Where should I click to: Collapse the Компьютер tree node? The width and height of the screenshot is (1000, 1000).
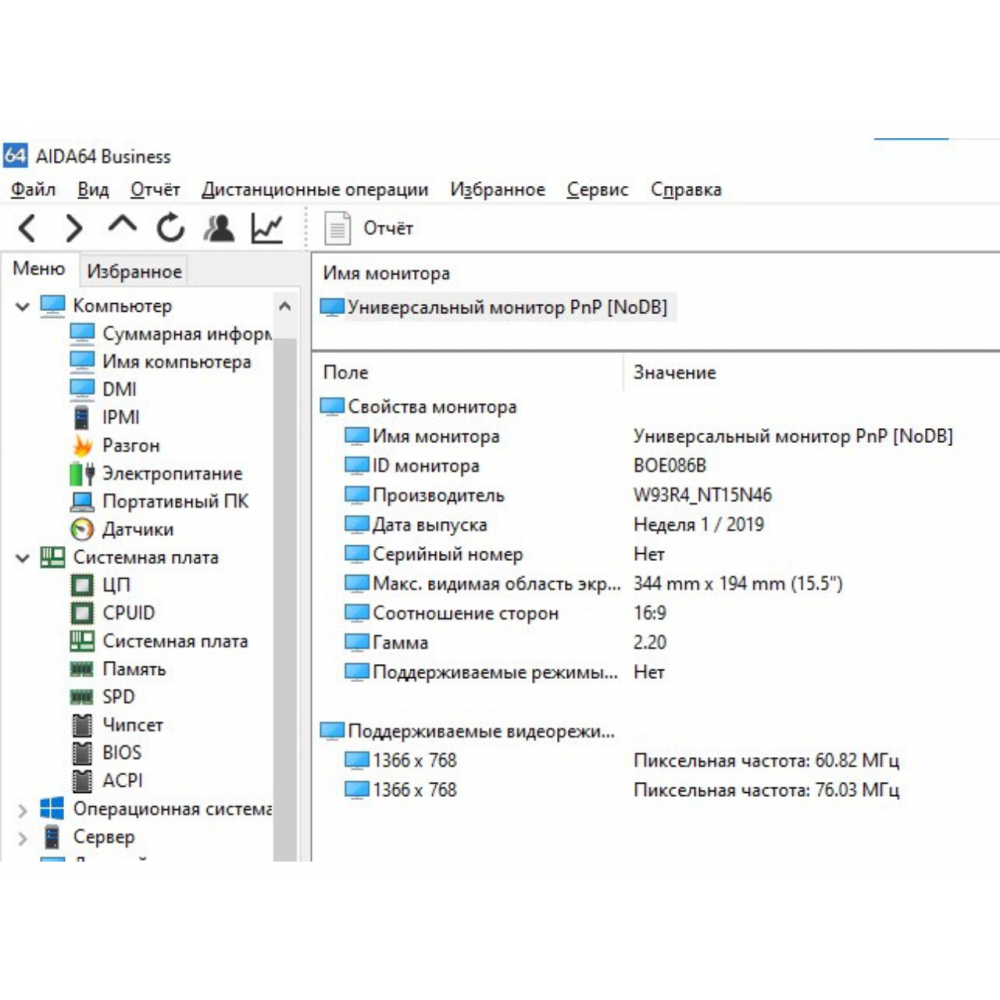click(x=22, y=306)
